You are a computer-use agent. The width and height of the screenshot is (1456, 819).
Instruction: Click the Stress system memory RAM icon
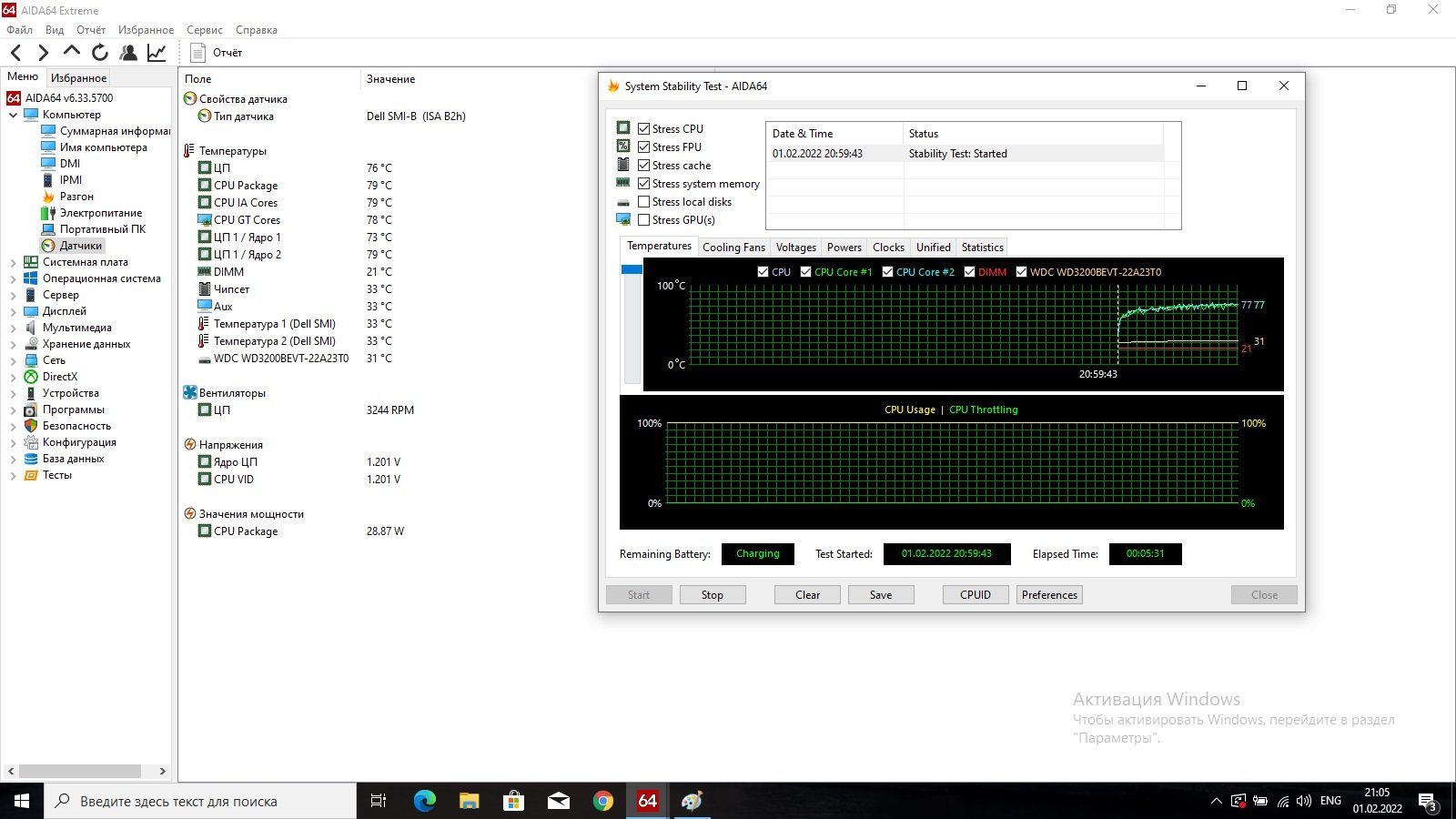623,183
